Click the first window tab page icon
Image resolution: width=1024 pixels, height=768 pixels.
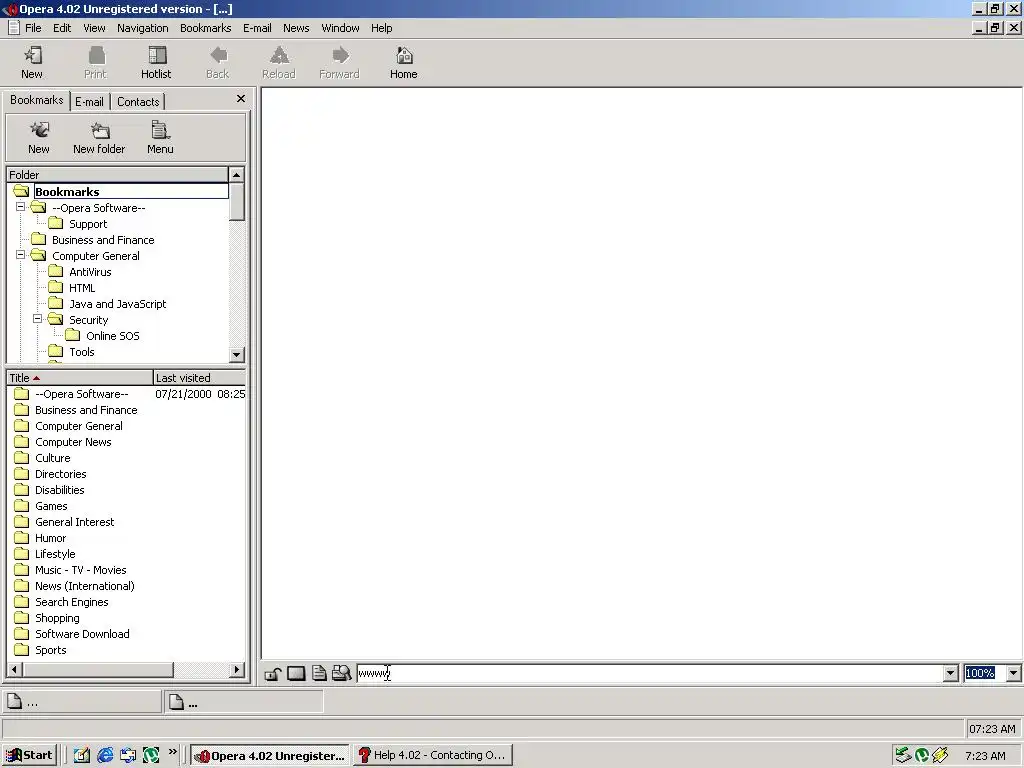(x=14, y=701)
